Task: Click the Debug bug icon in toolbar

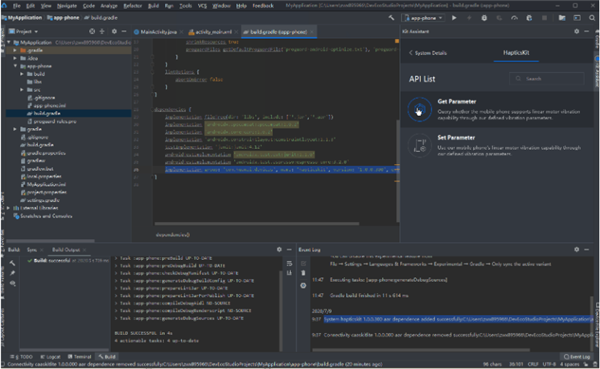Action: pos(484,18)
